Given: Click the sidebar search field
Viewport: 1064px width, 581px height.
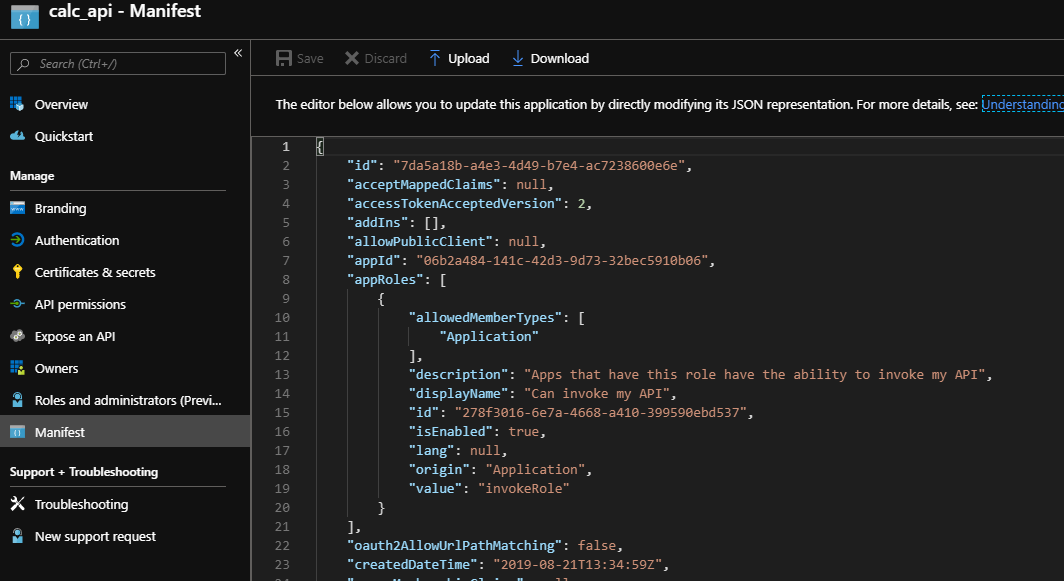Looking at the screenshot, I should (x=120, y=64).
